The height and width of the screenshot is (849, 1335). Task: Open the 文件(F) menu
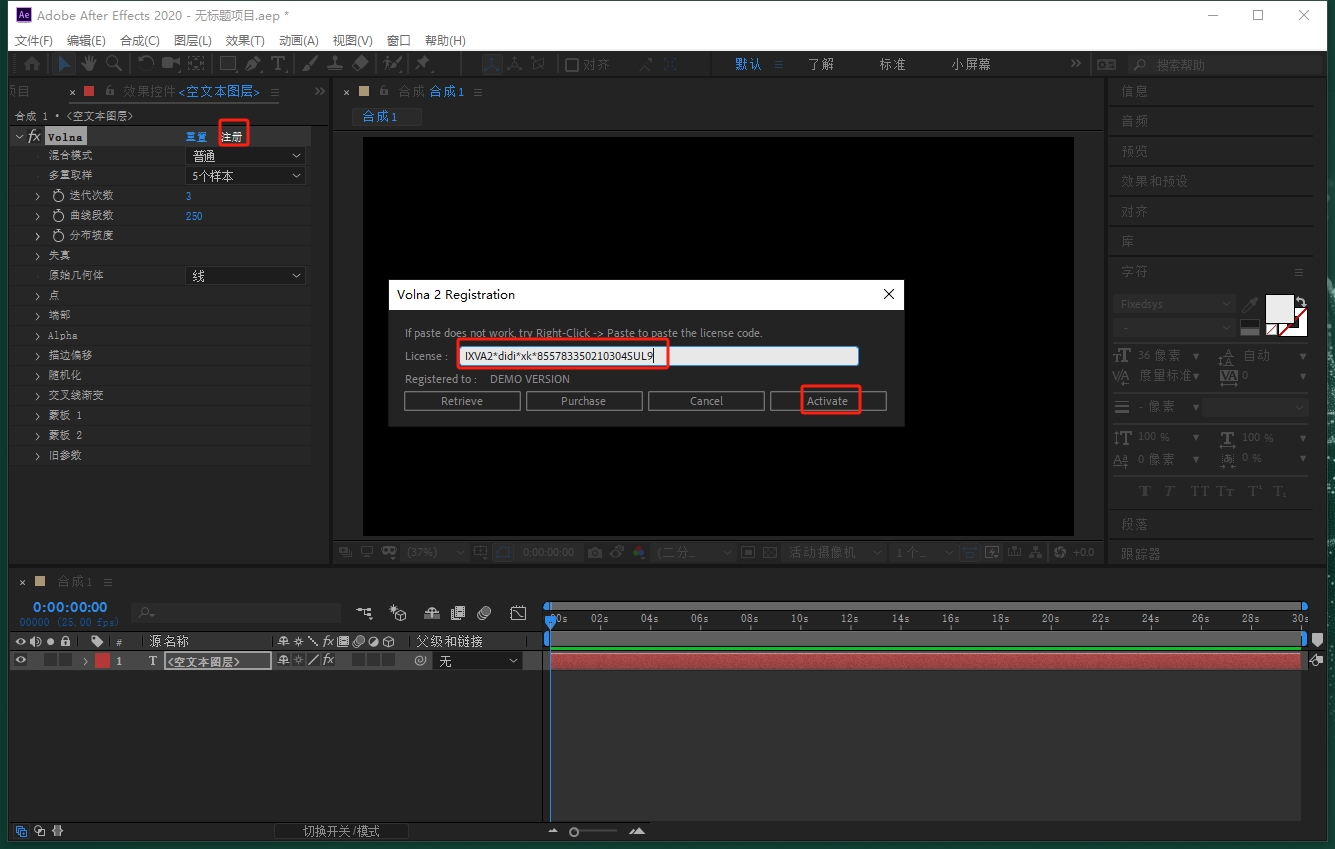point(34,41)
